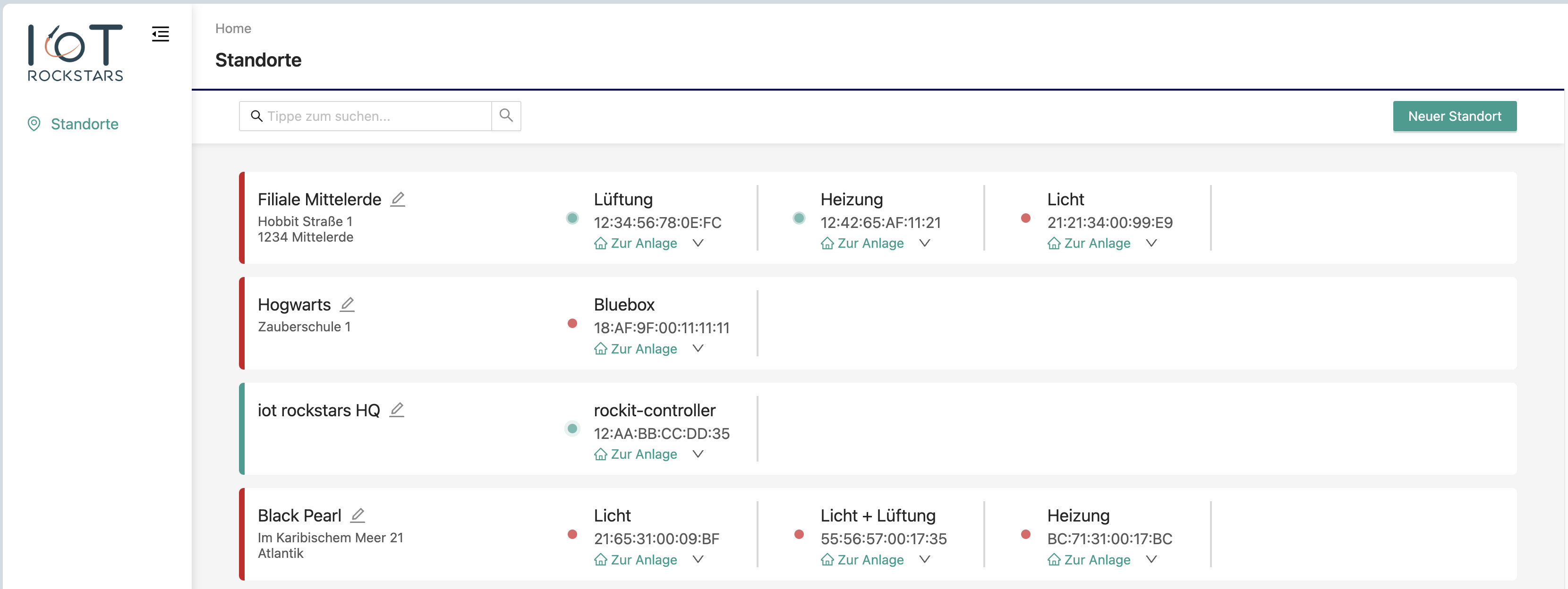Click MAC address 12:AA:BB:CC:DD:35
The width and height of the screenshot is (1568, 589).
662,433
